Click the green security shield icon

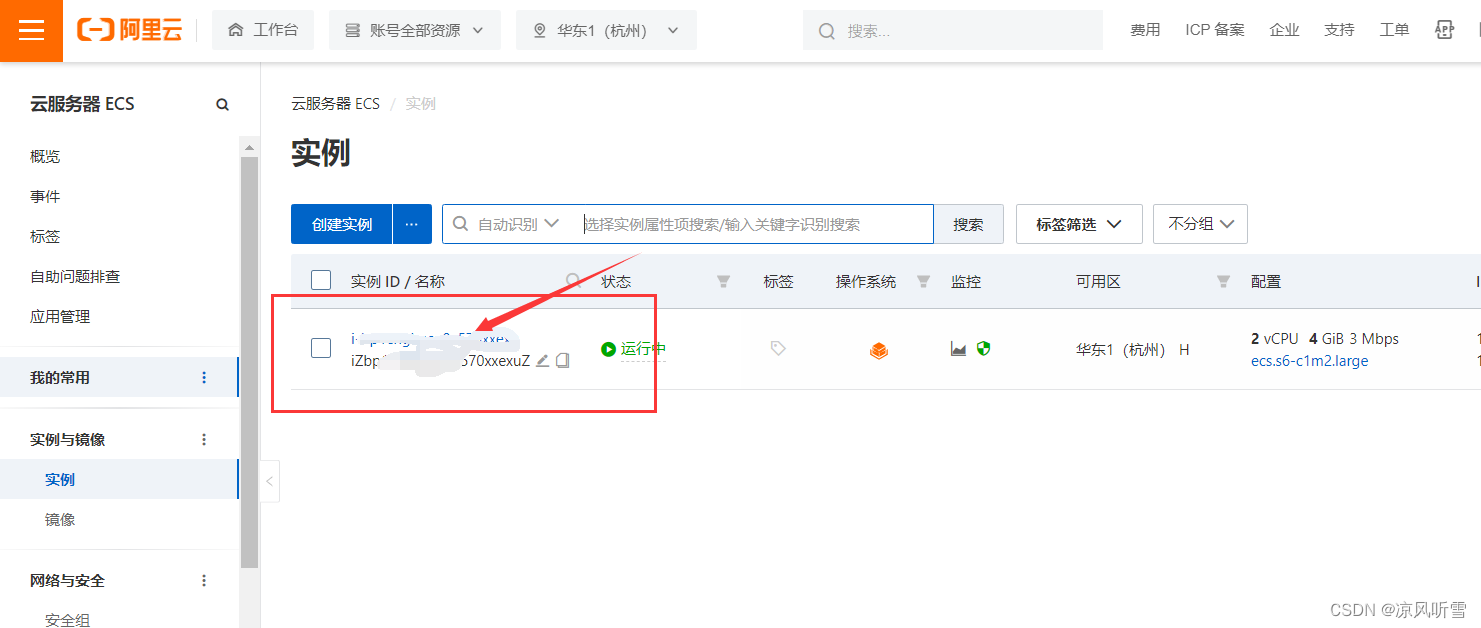pyautogui.click(x=983, y=349)
